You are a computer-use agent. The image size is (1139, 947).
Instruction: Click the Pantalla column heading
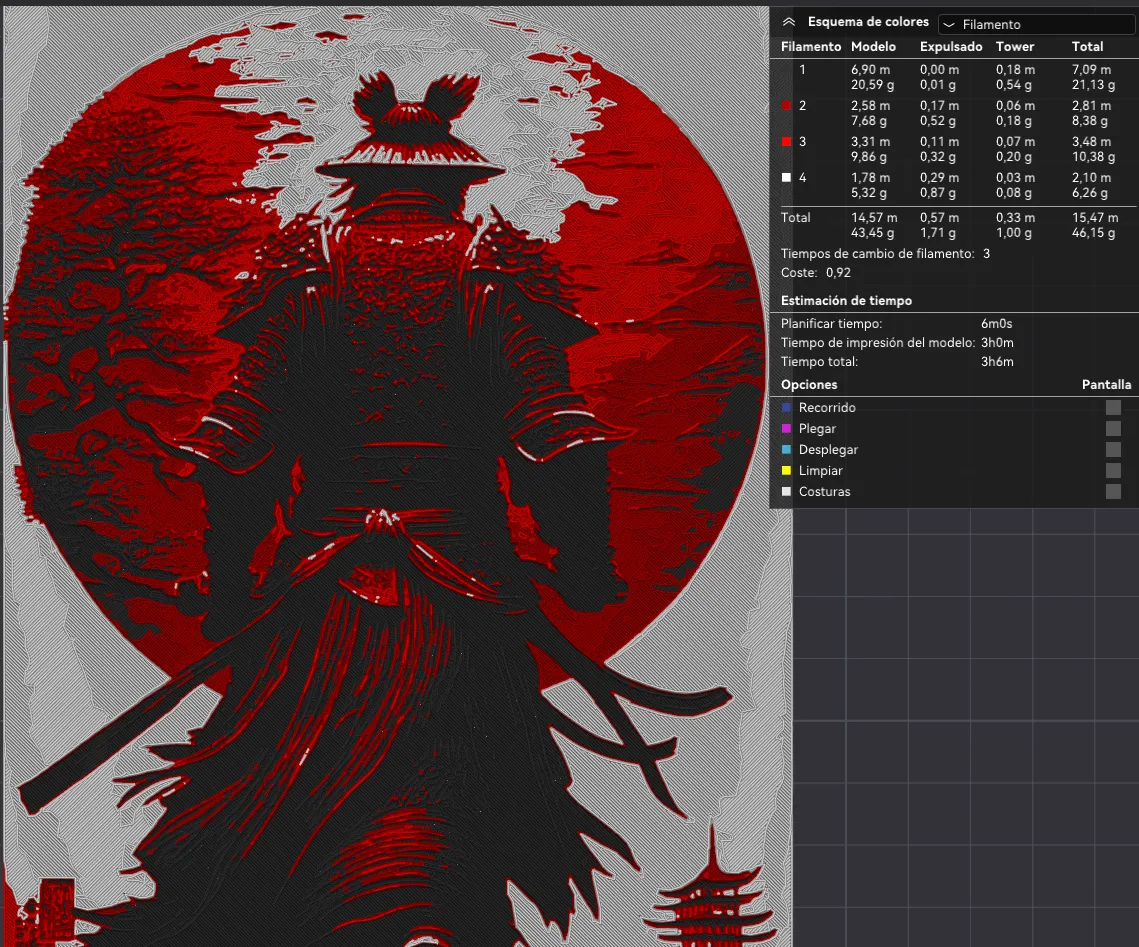click(x=1106, y=385)
